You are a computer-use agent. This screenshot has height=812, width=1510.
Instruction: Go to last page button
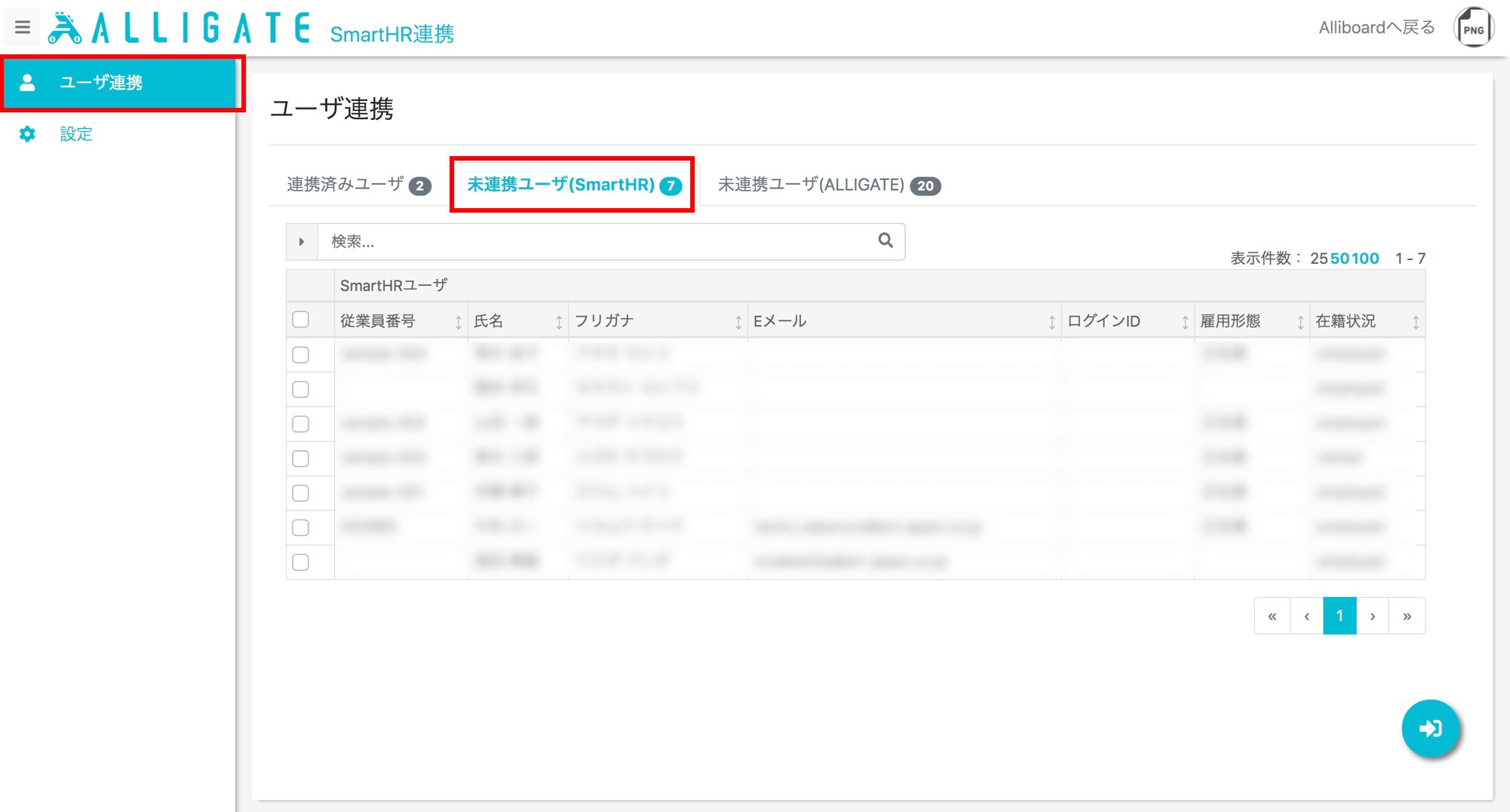click(1407, 617)
